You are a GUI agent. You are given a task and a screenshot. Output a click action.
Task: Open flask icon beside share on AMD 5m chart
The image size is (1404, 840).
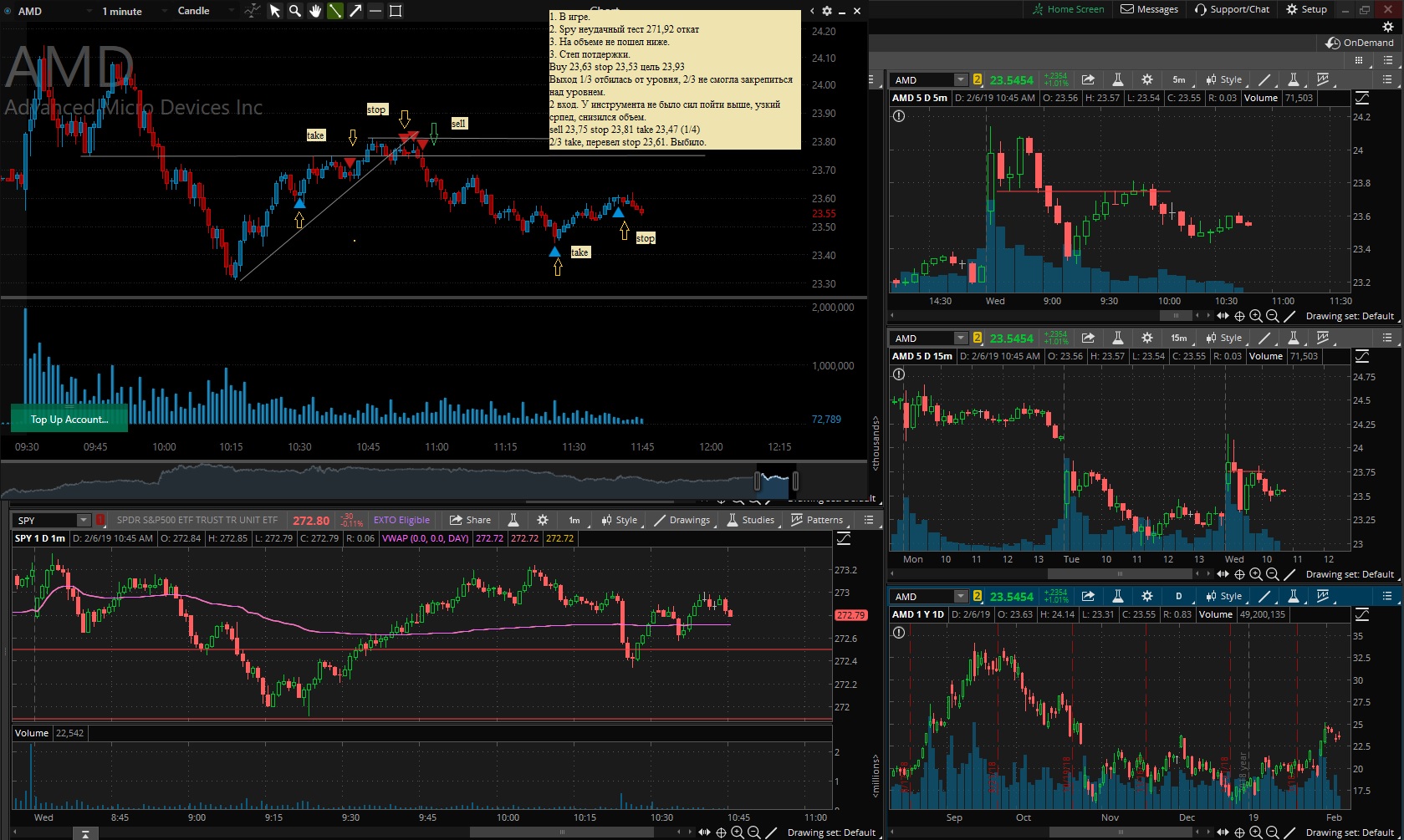point(1117,80)
